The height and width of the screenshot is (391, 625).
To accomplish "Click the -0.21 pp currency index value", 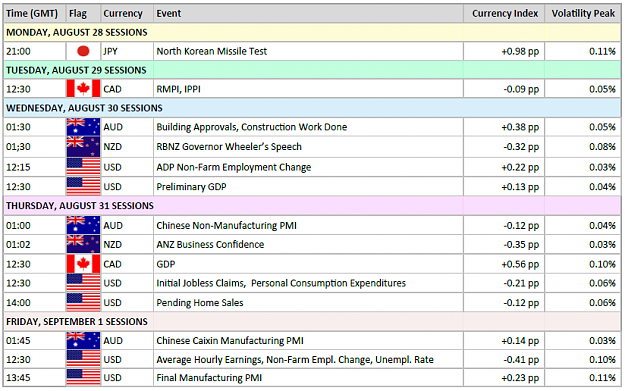I will [x=521, y=283].
